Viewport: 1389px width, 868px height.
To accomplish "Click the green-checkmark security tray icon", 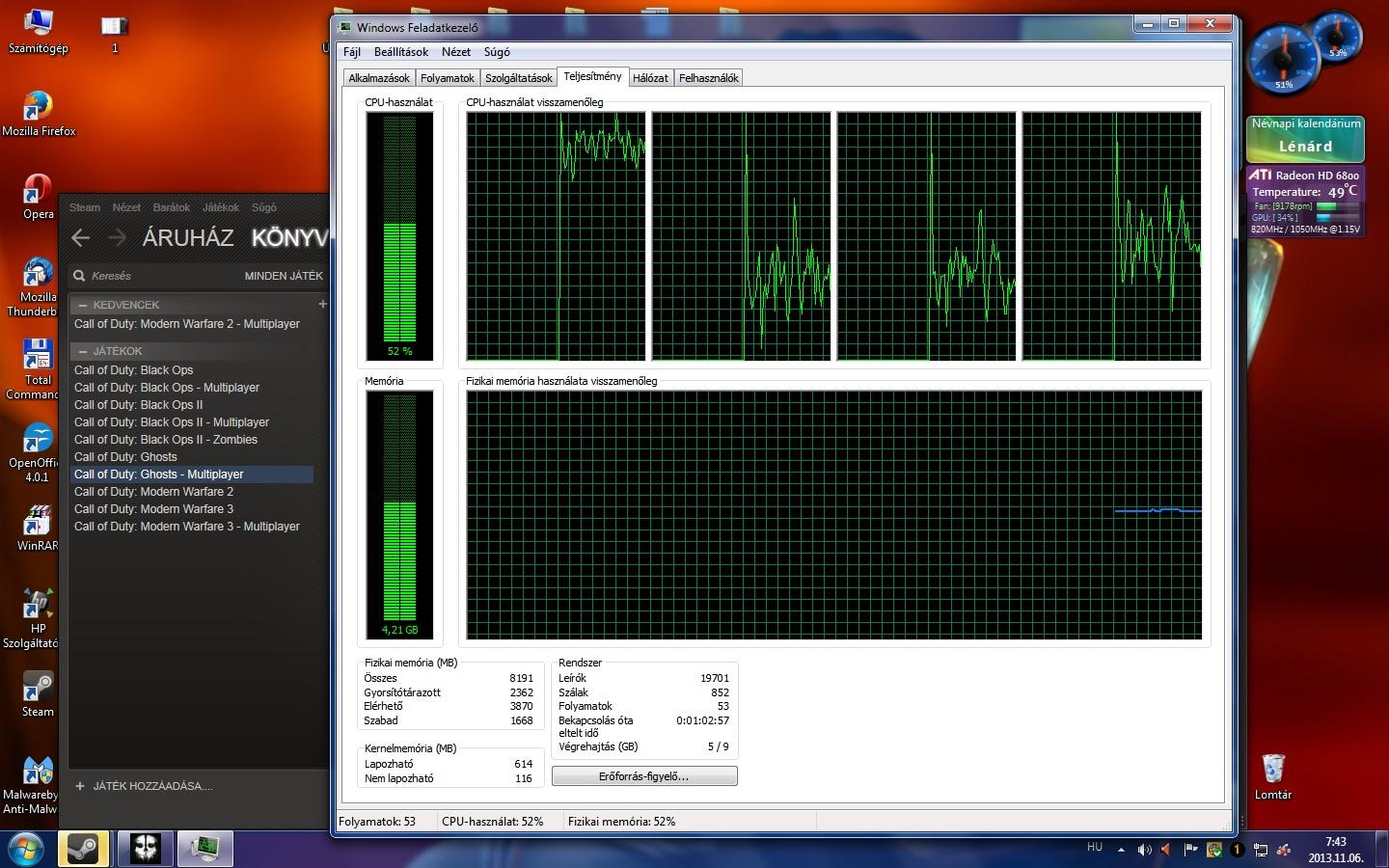I will 1214,850.
